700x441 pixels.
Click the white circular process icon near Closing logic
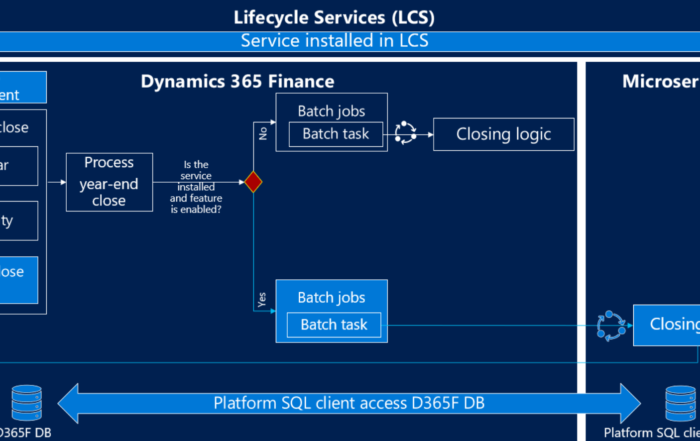405,133
